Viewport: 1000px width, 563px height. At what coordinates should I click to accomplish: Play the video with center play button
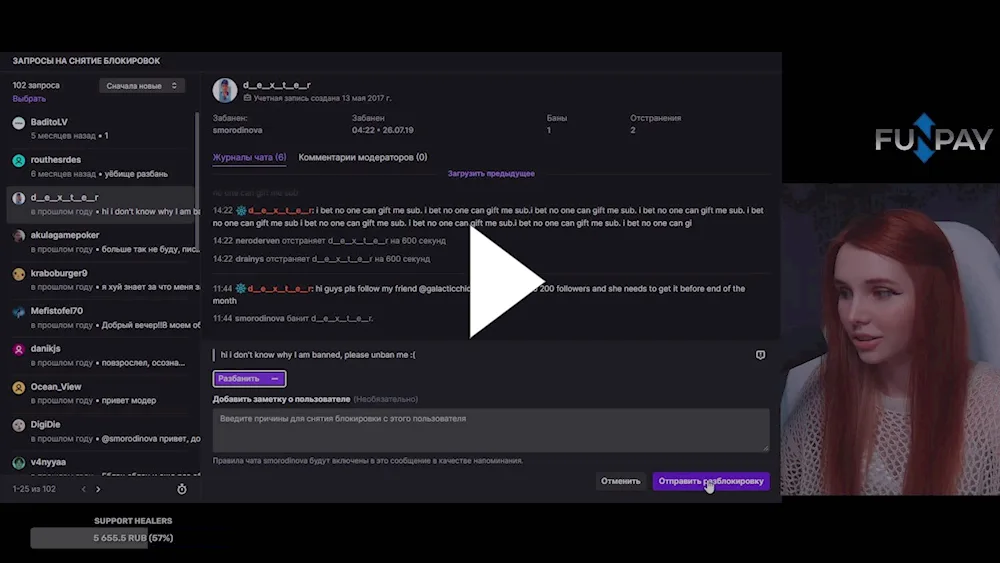[506, 281]
